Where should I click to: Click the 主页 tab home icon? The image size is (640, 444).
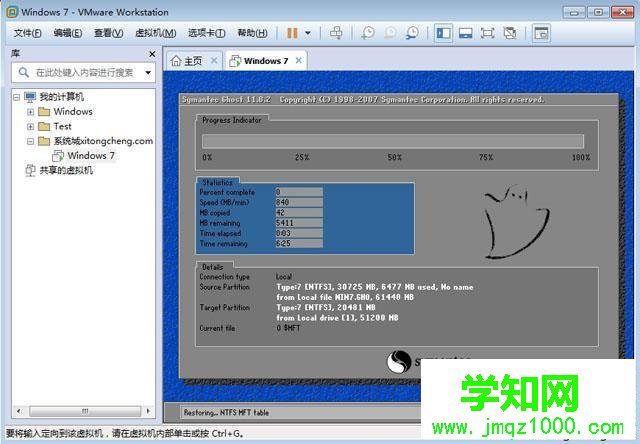[176, 61]
